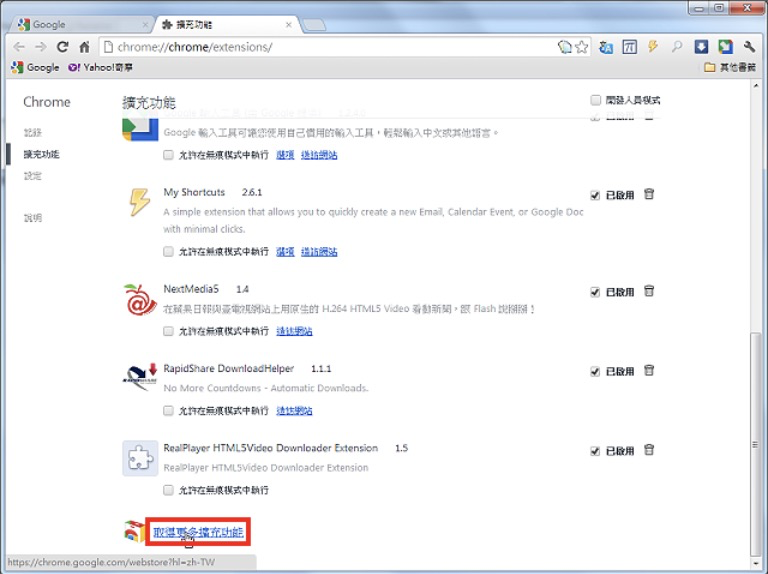Viewport: 768px width, 574px height.
Task: Open the 其他書籤 bookmarks folder
Action: tap(730, 68)
